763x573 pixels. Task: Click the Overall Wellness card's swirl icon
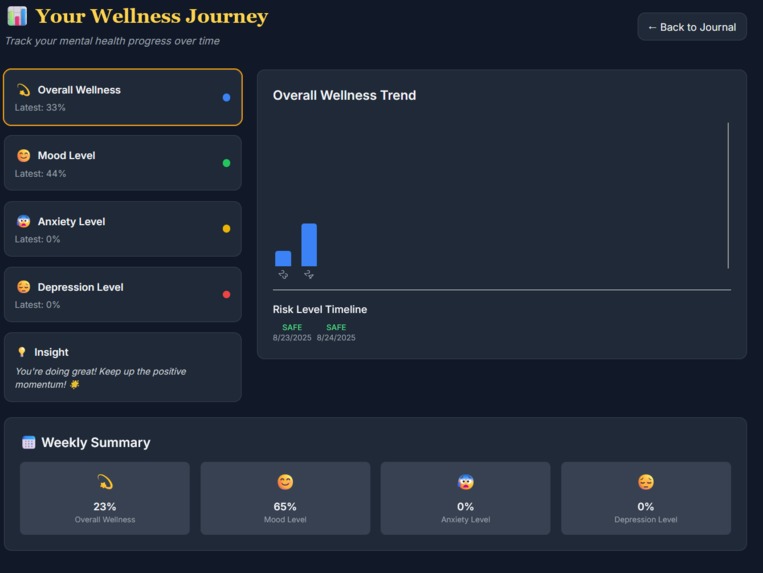pyautogui.click(x=23, y=90)
